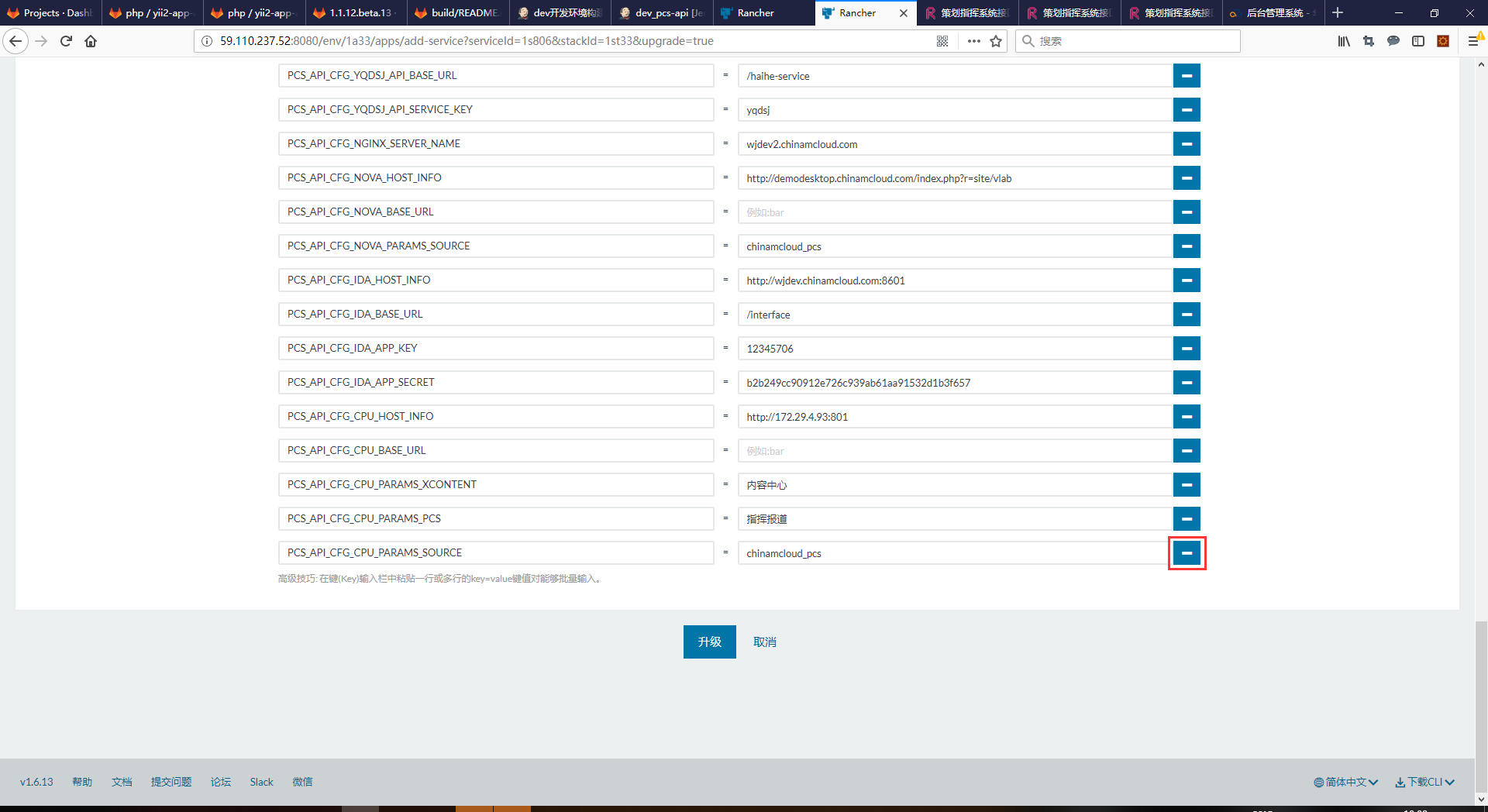The height and width of the screenshot is (812, 1488).
Task: Remove the PCS_API_CFG_CPU_PARAMS_PCS row
Action: (x=1187, y=519)
